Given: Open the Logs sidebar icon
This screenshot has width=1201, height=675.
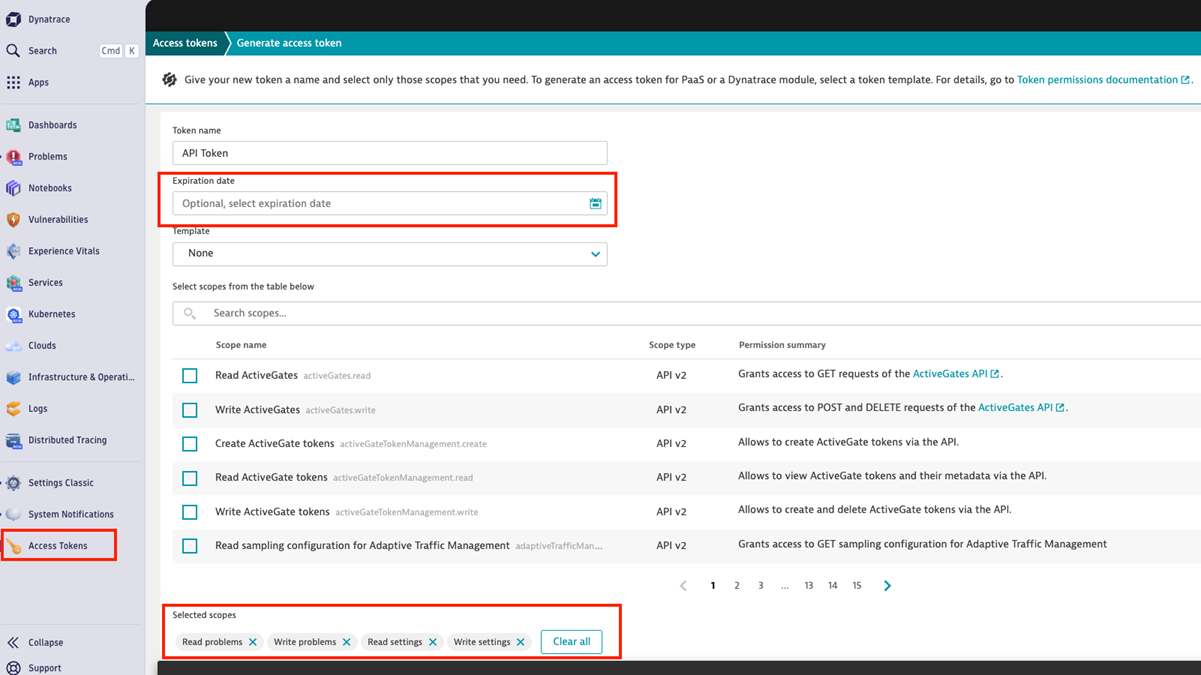Looking at the screenshot, I should tap(13, 409).
